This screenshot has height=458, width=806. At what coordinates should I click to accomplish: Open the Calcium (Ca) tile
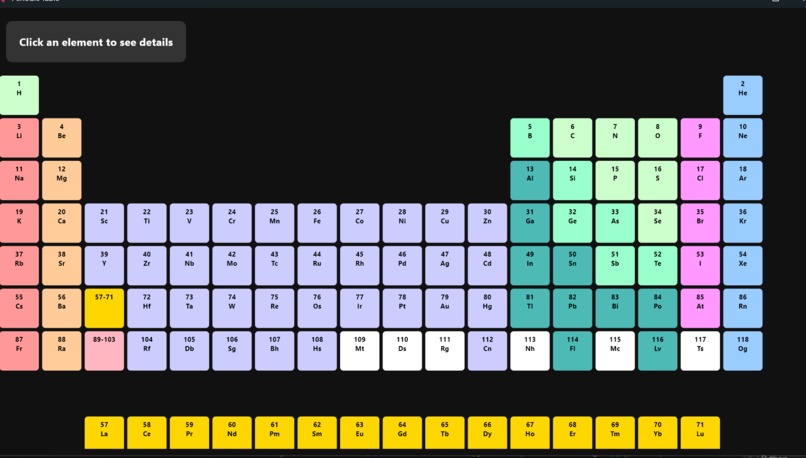[62, 223]
